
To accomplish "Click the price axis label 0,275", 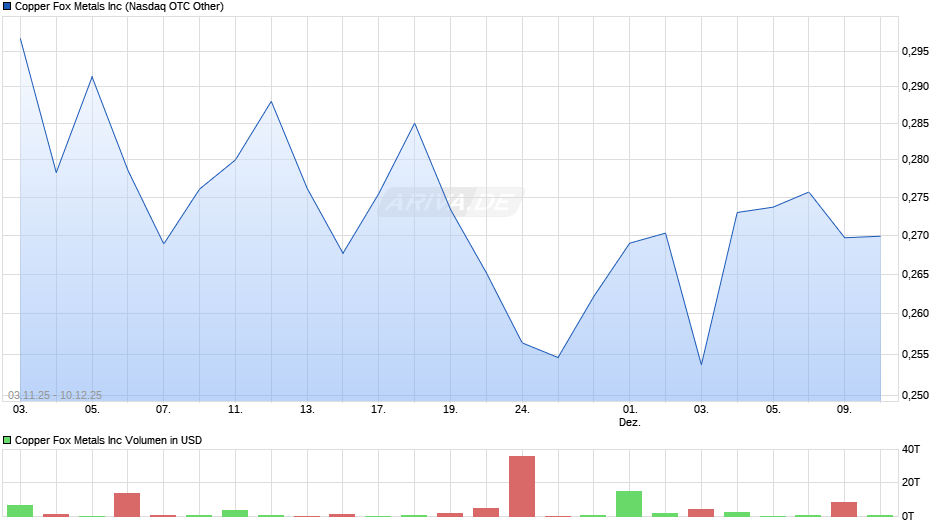I will (915, 197).
